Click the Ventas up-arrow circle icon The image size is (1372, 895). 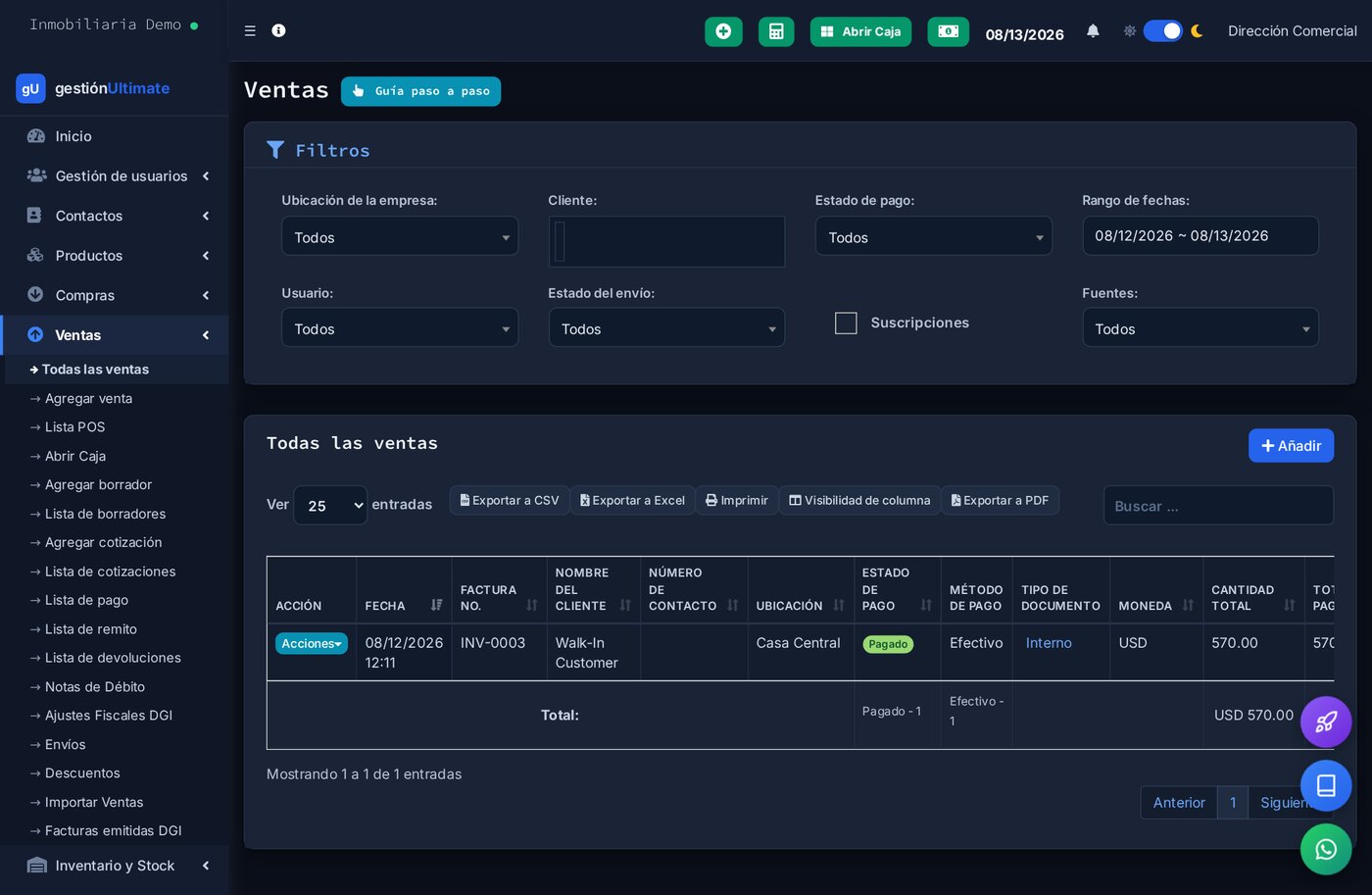[x=35, y=334]
